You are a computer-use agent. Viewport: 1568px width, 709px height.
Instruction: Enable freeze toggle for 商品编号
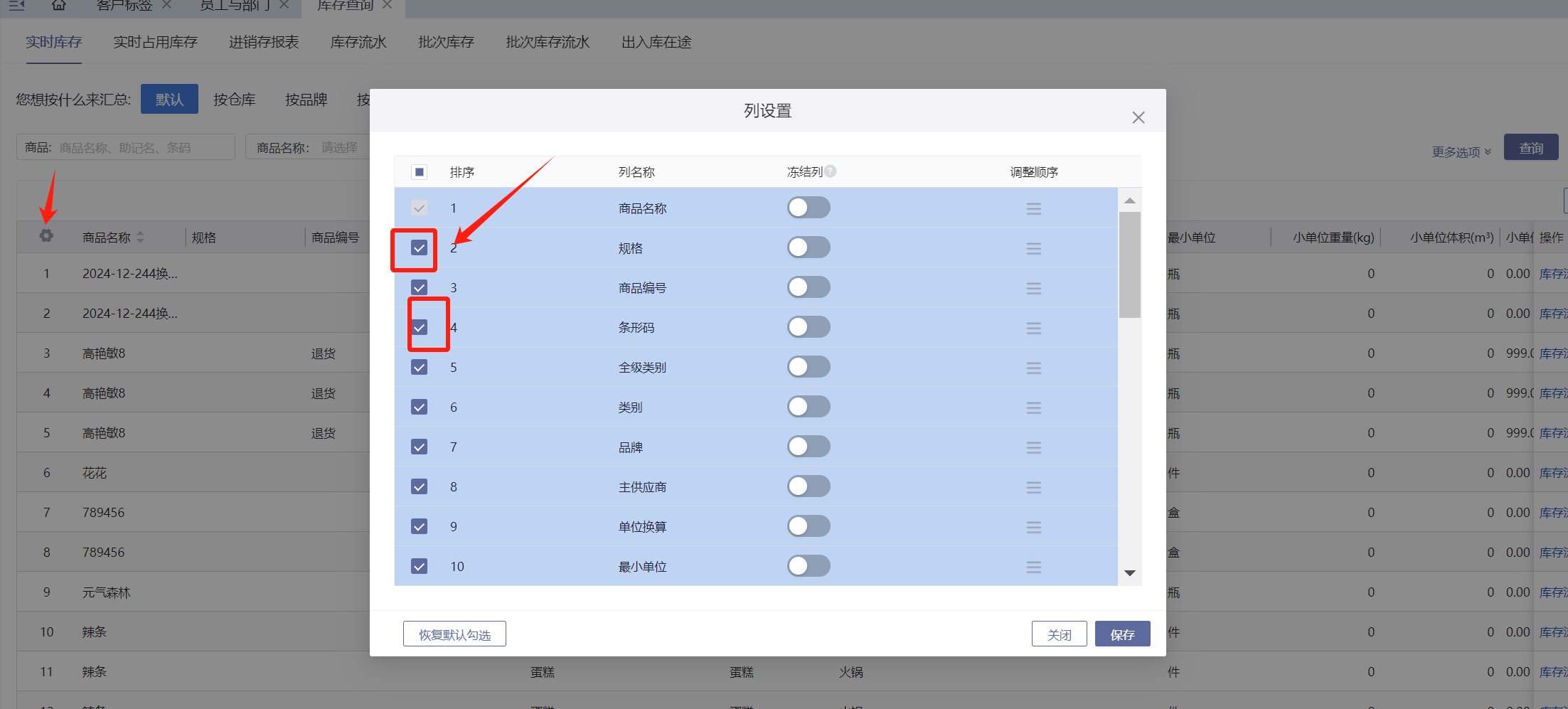[x=809, y=288]
